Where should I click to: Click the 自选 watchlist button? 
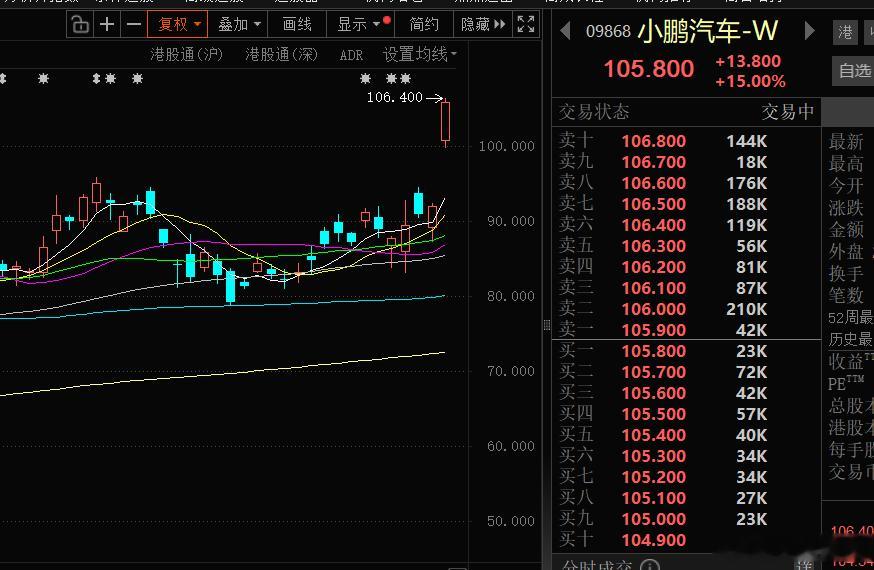[x=854, y=71]
